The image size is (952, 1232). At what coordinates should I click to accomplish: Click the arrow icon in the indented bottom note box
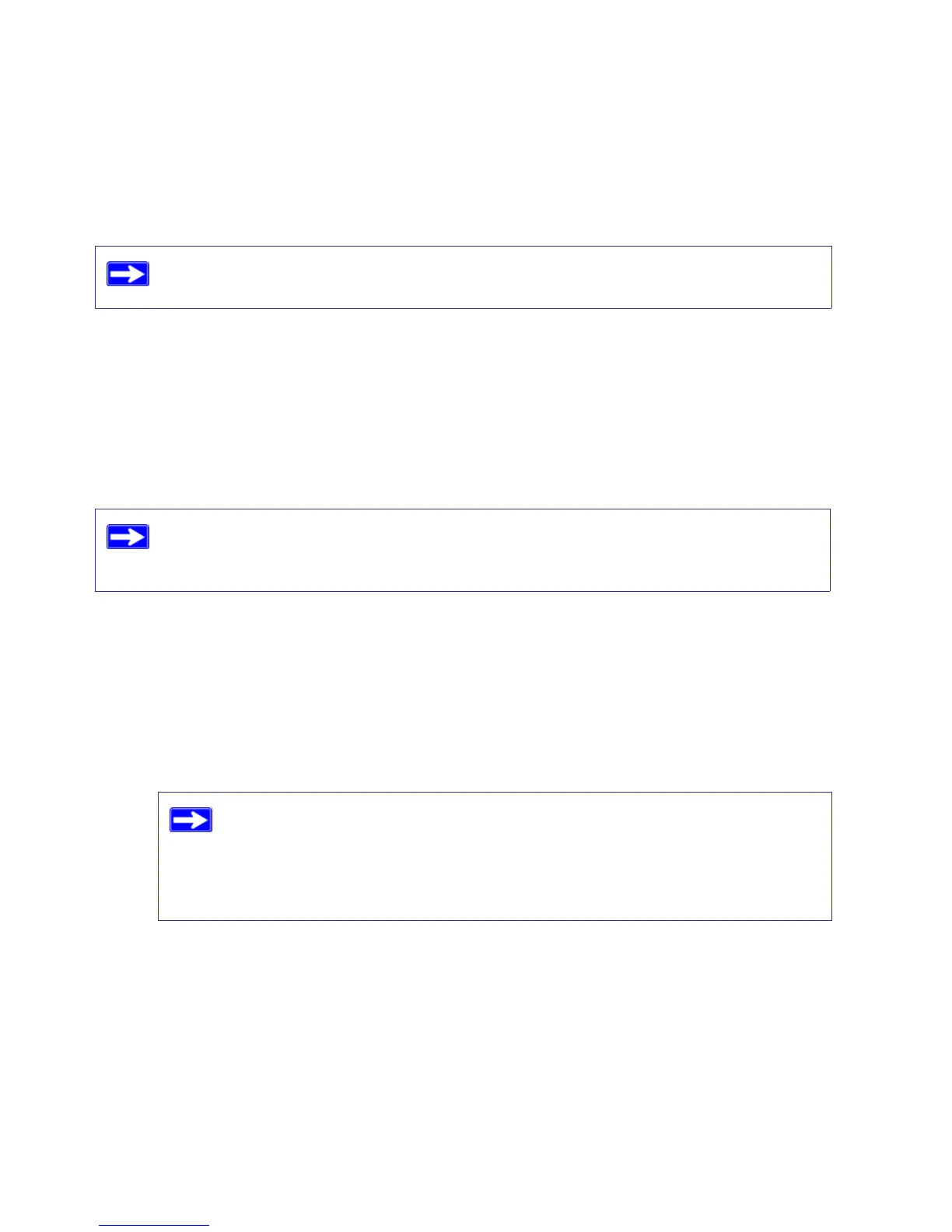pos(191,820)
